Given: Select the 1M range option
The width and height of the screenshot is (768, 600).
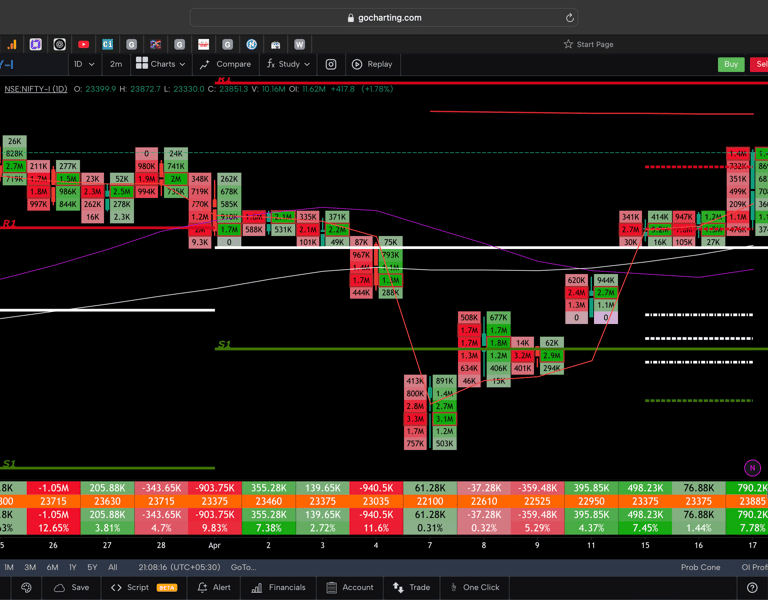Looking at the screenshot, I should coord(9,567).
